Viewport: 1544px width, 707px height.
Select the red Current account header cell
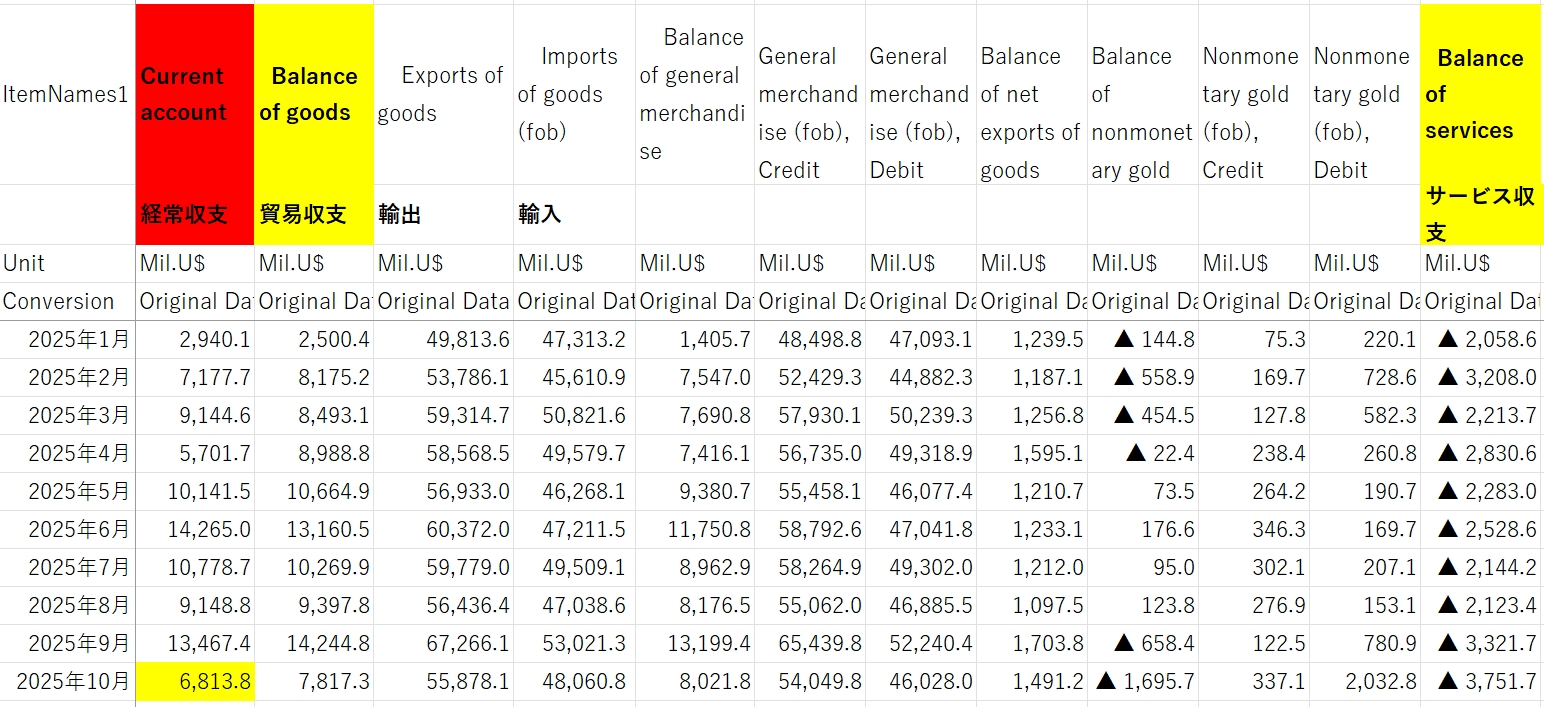(195, 95)
